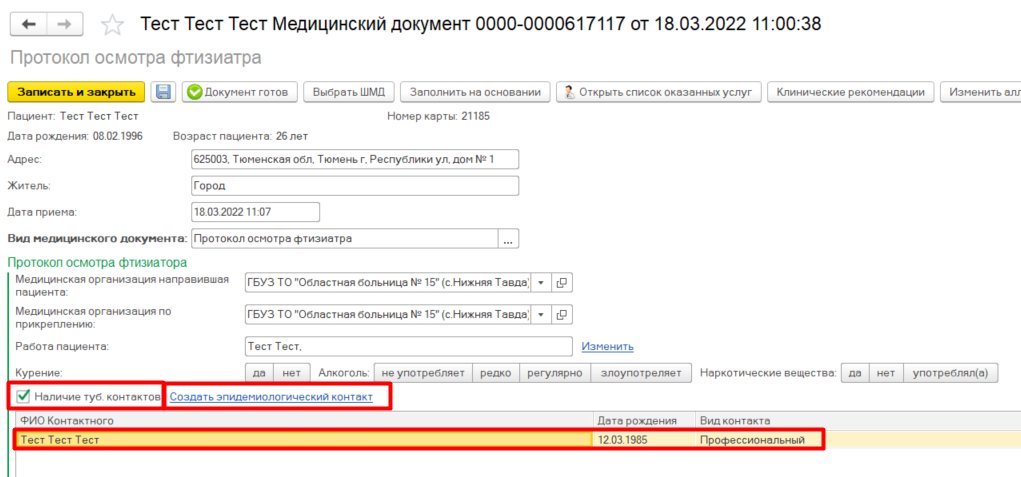Open Клинические рекомендации
Viewport: 1021px width, 477px height.
point(851,92)
